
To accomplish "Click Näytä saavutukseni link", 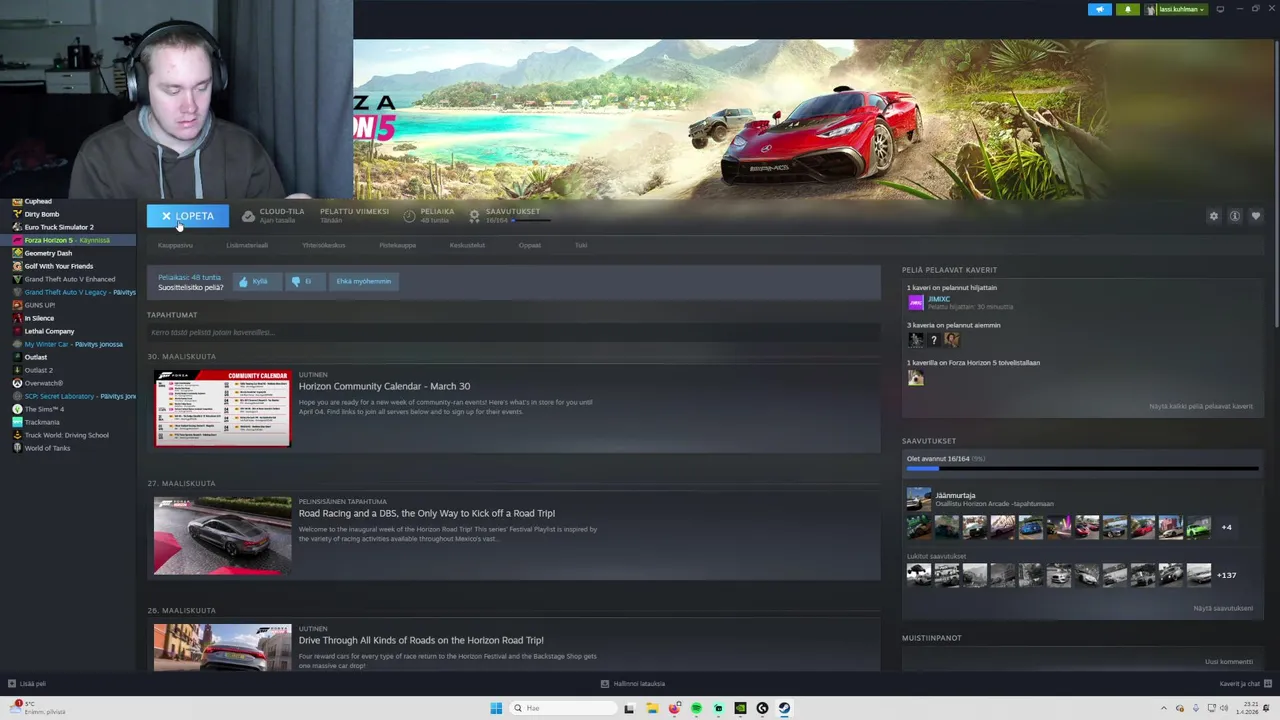I will pos(1223,608).
